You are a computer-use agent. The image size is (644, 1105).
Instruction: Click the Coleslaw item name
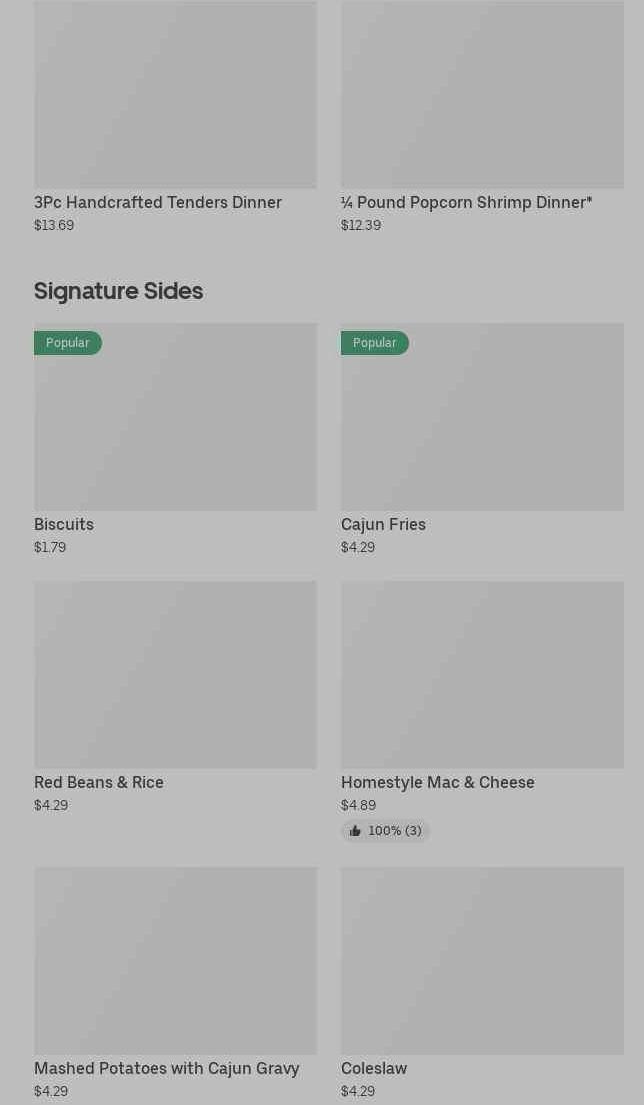(374, 1068)
